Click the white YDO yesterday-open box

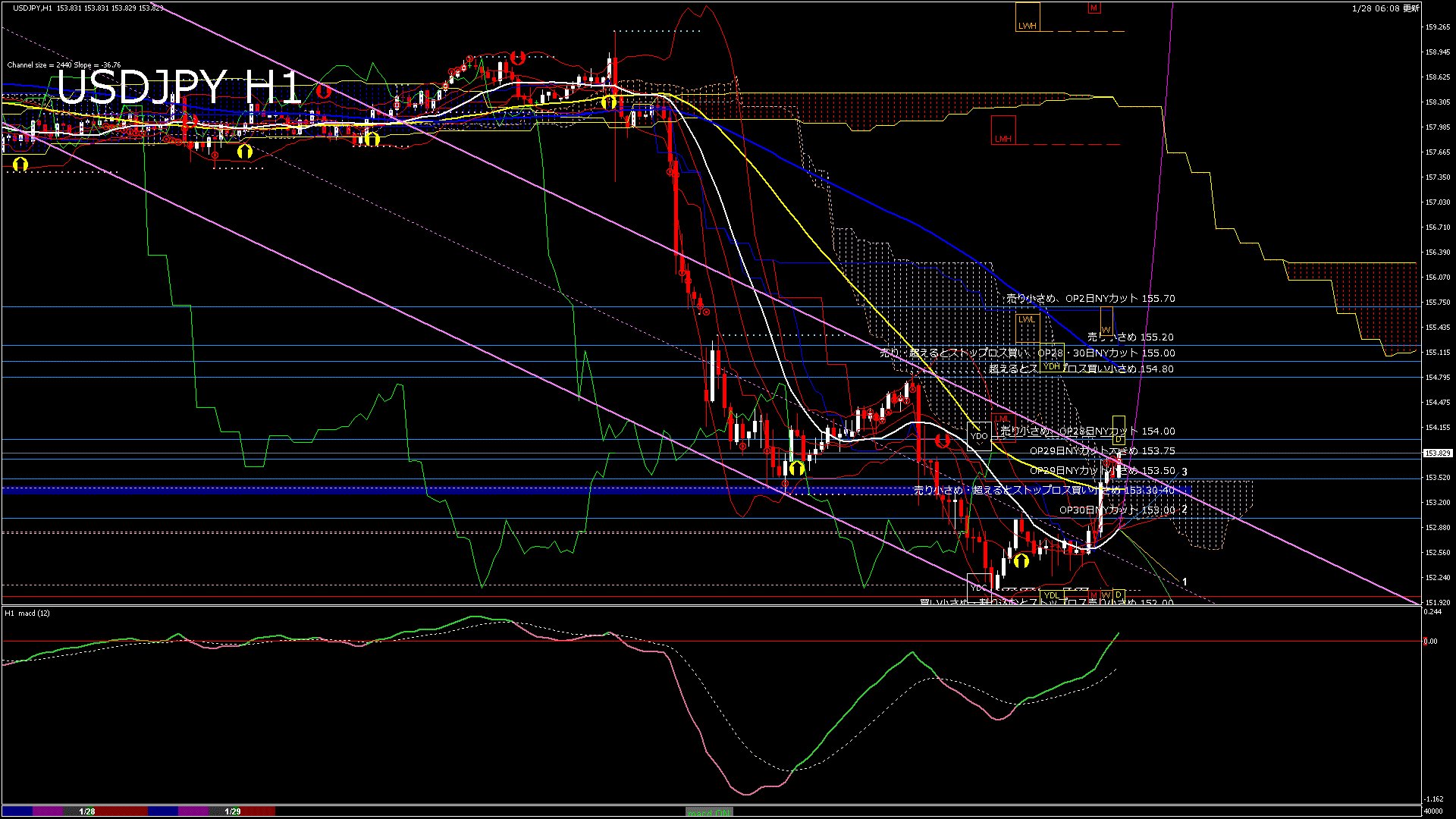point(979,436)
